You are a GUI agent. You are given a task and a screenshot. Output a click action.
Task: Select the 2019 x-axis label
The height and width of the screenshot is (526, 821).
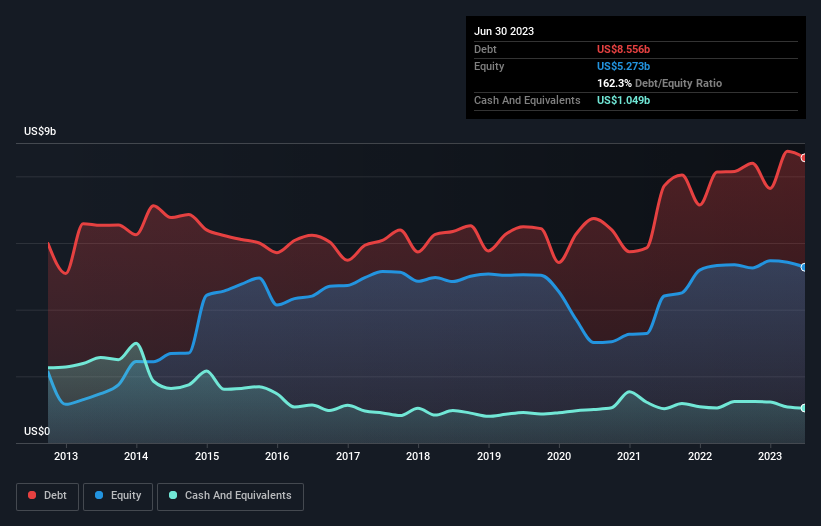point(489,456)
